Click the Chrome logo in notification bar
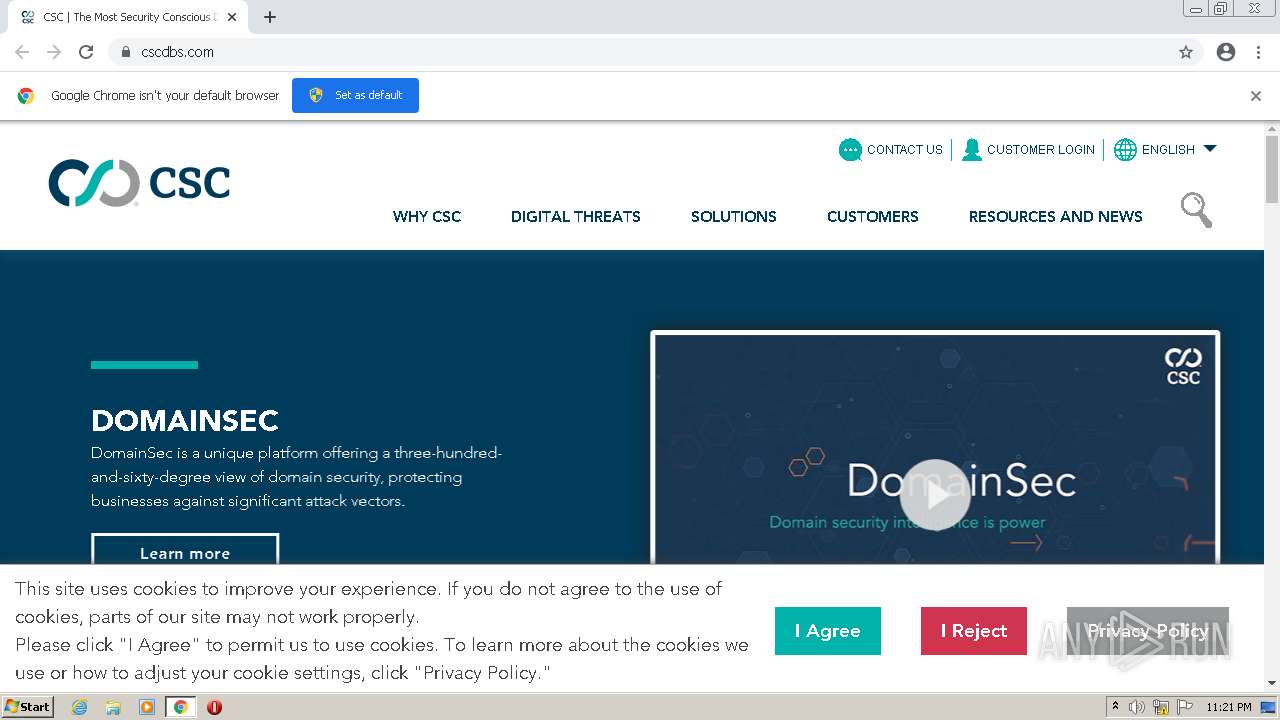1280x720 pixels. pyautogui.click(x=26, y=96)
